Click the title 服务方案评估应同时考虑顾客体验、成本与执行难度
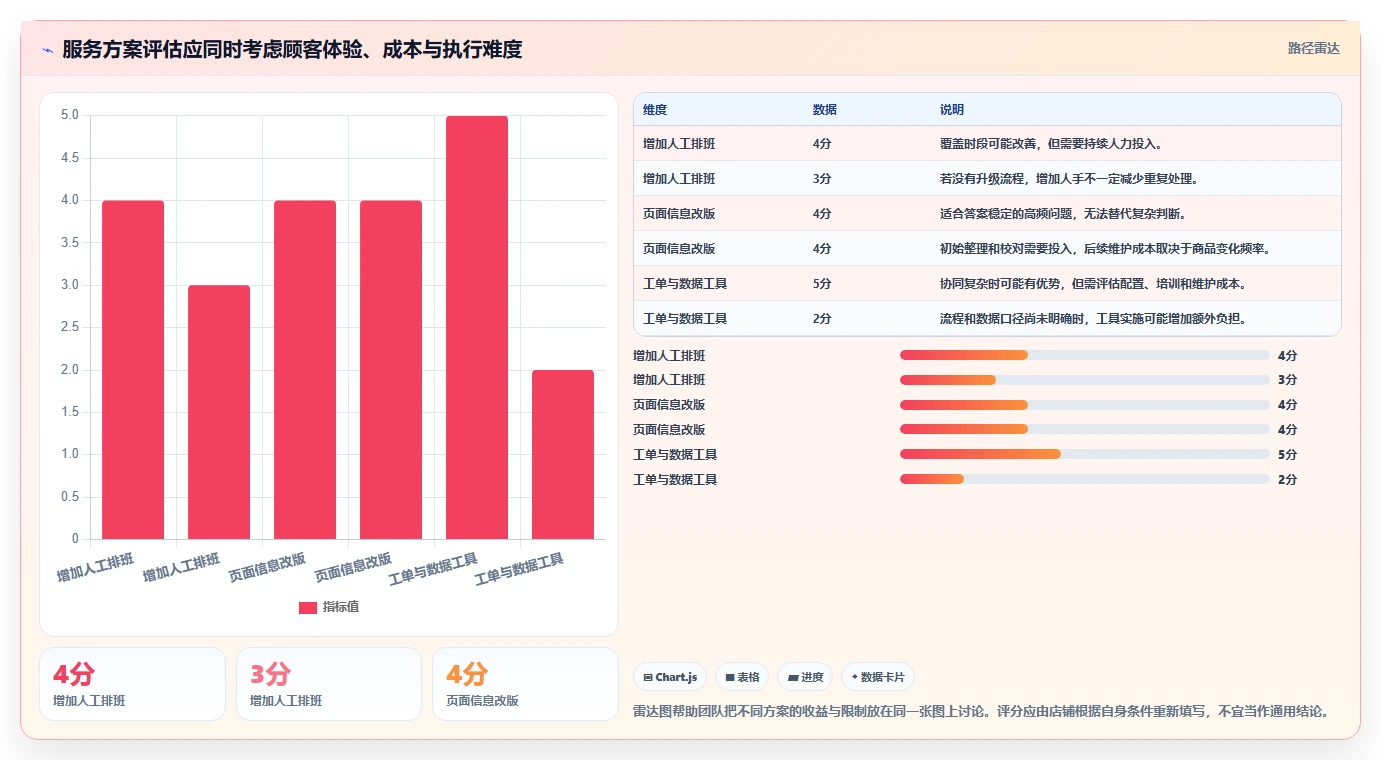The height and width of the screenshot is (760, 1381). click(x=292, y=49)
